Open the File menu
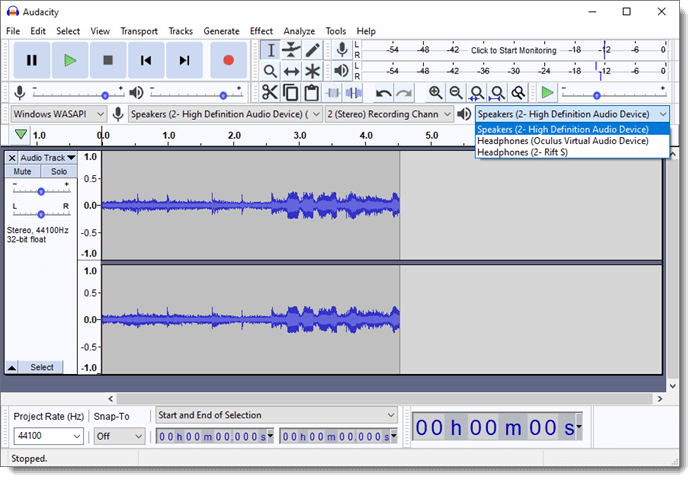Viewport: 695px width, 482px height. pyautogui.click(x=13, y=31)
